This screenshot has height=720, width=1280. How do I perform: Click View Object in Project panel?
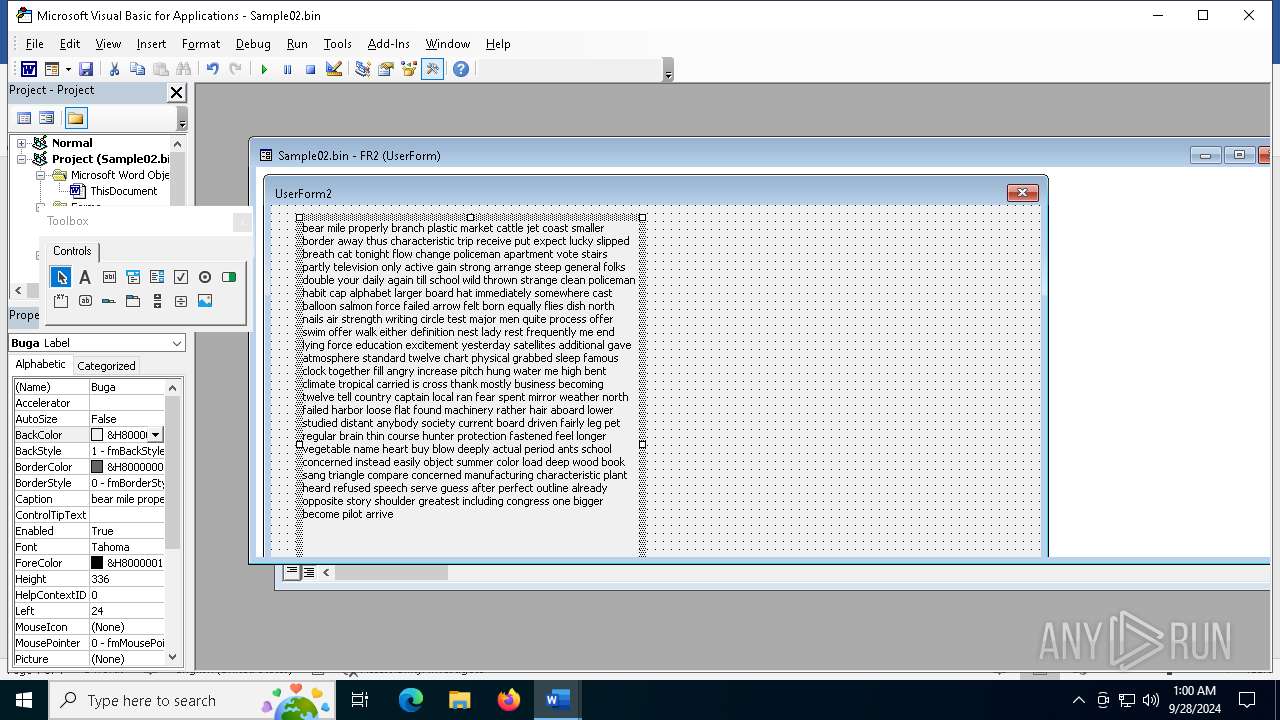coord(46,118)
